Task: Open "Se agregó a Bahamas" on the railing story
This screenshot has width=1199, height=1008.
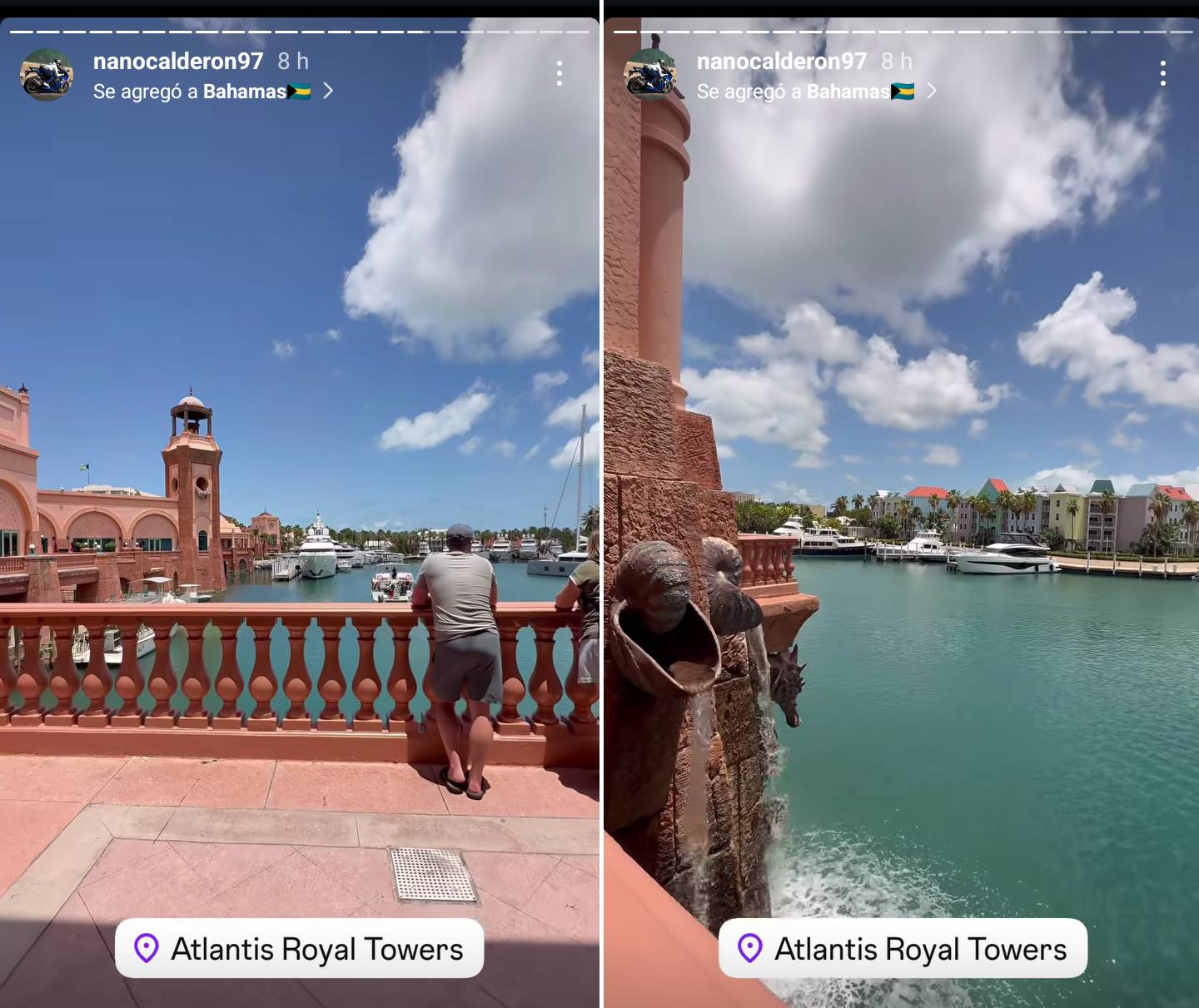Action: (190, 92)
